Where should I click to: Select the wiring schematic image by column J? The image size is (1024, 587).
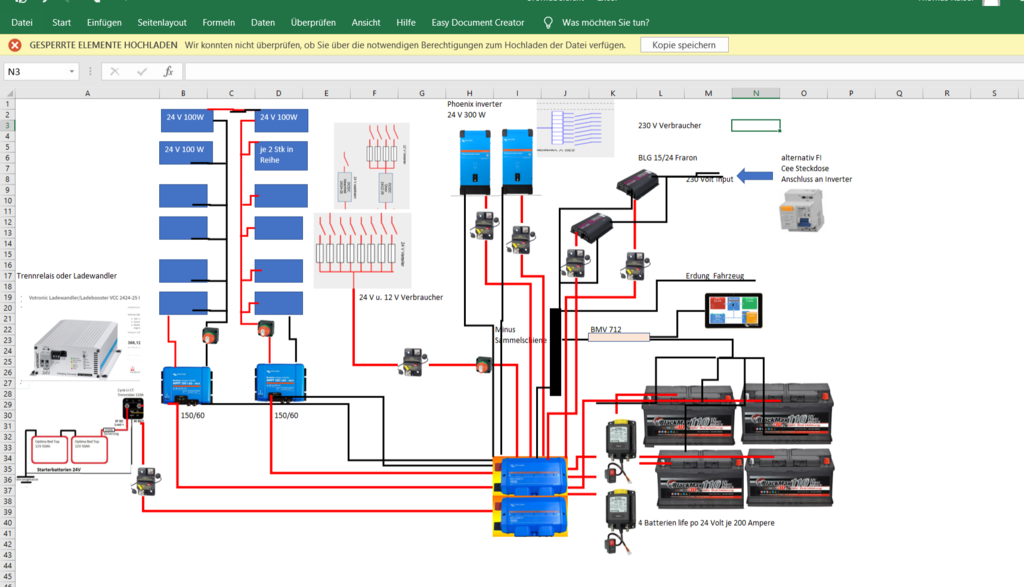[575, 129]
